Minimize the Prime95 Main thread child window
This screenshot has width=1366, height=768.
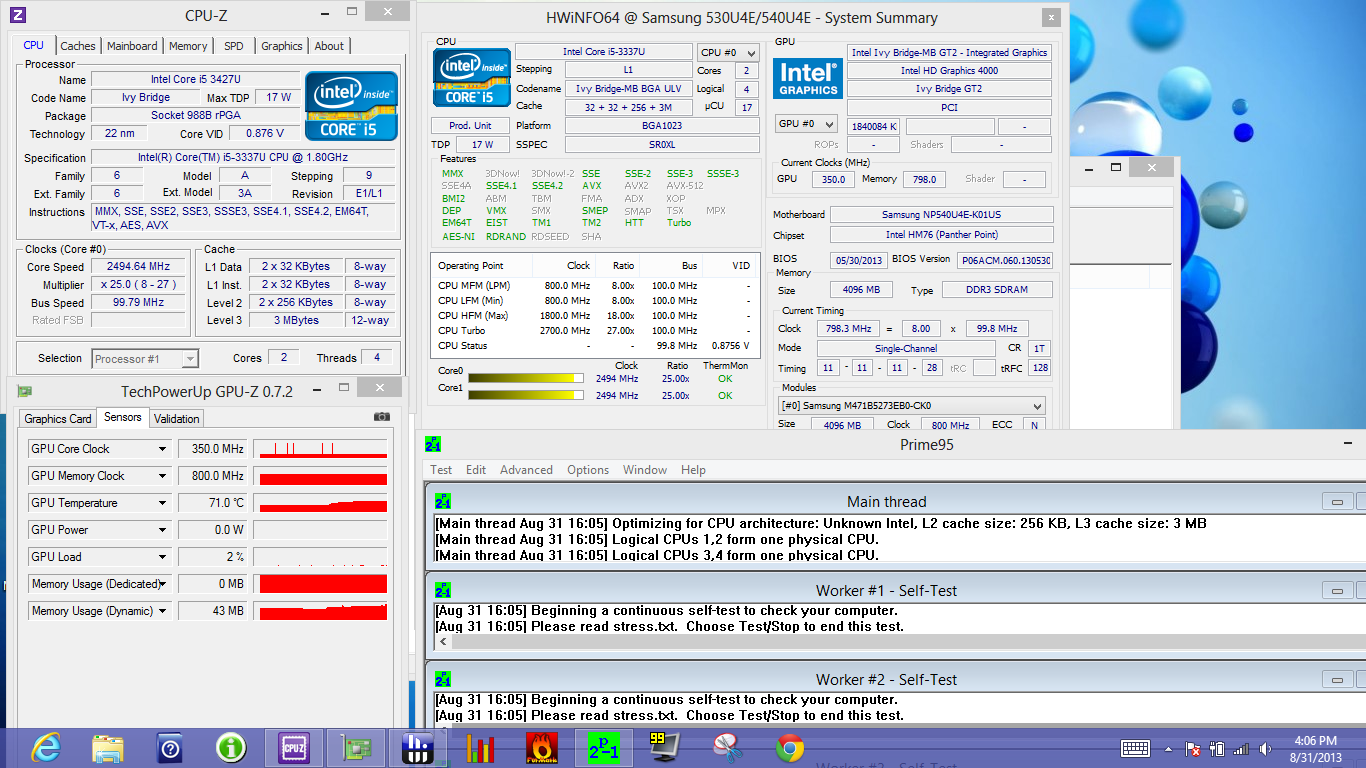[1336, 501]
